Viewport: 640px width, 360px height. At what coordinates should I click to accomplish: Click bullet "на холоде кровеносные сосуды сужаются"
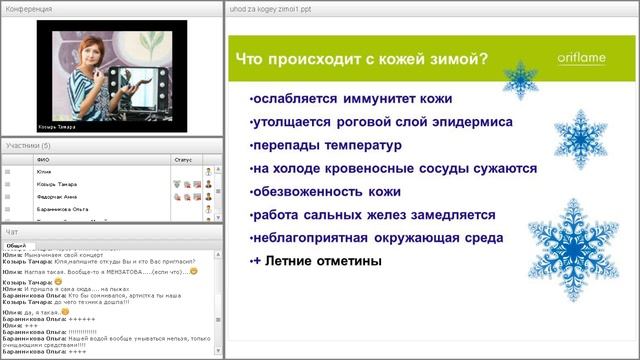coord(393,169)
